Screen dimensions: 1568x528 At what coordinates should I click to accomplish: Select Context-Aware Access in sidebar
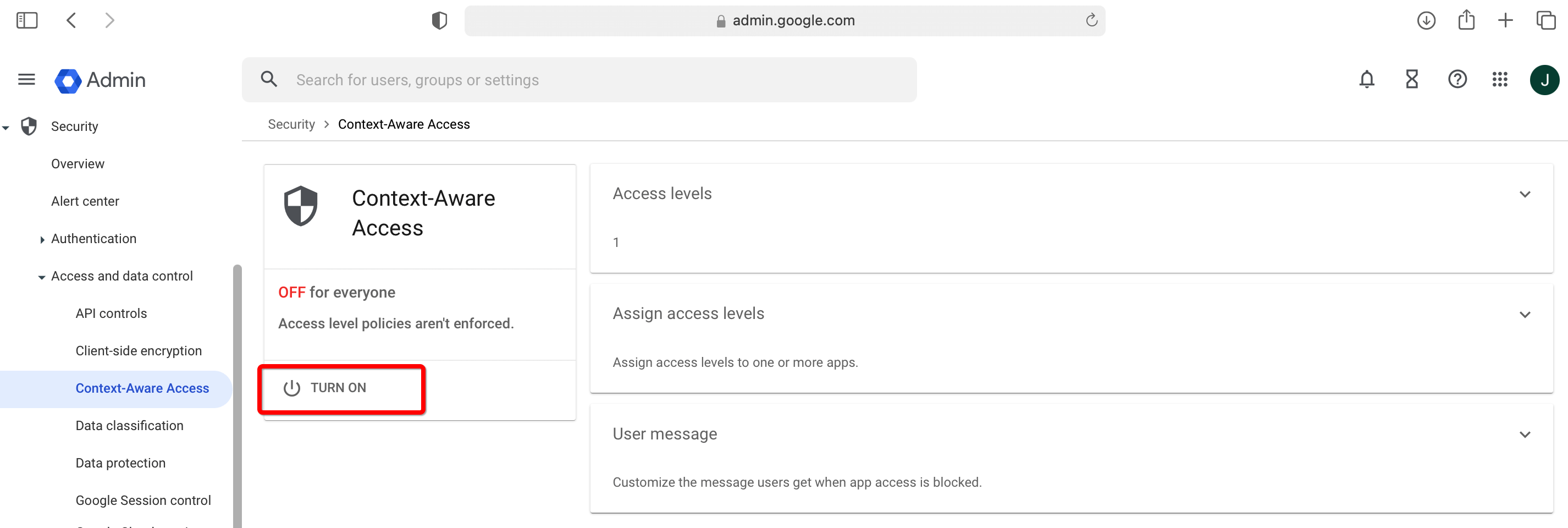tap(142, 388)
